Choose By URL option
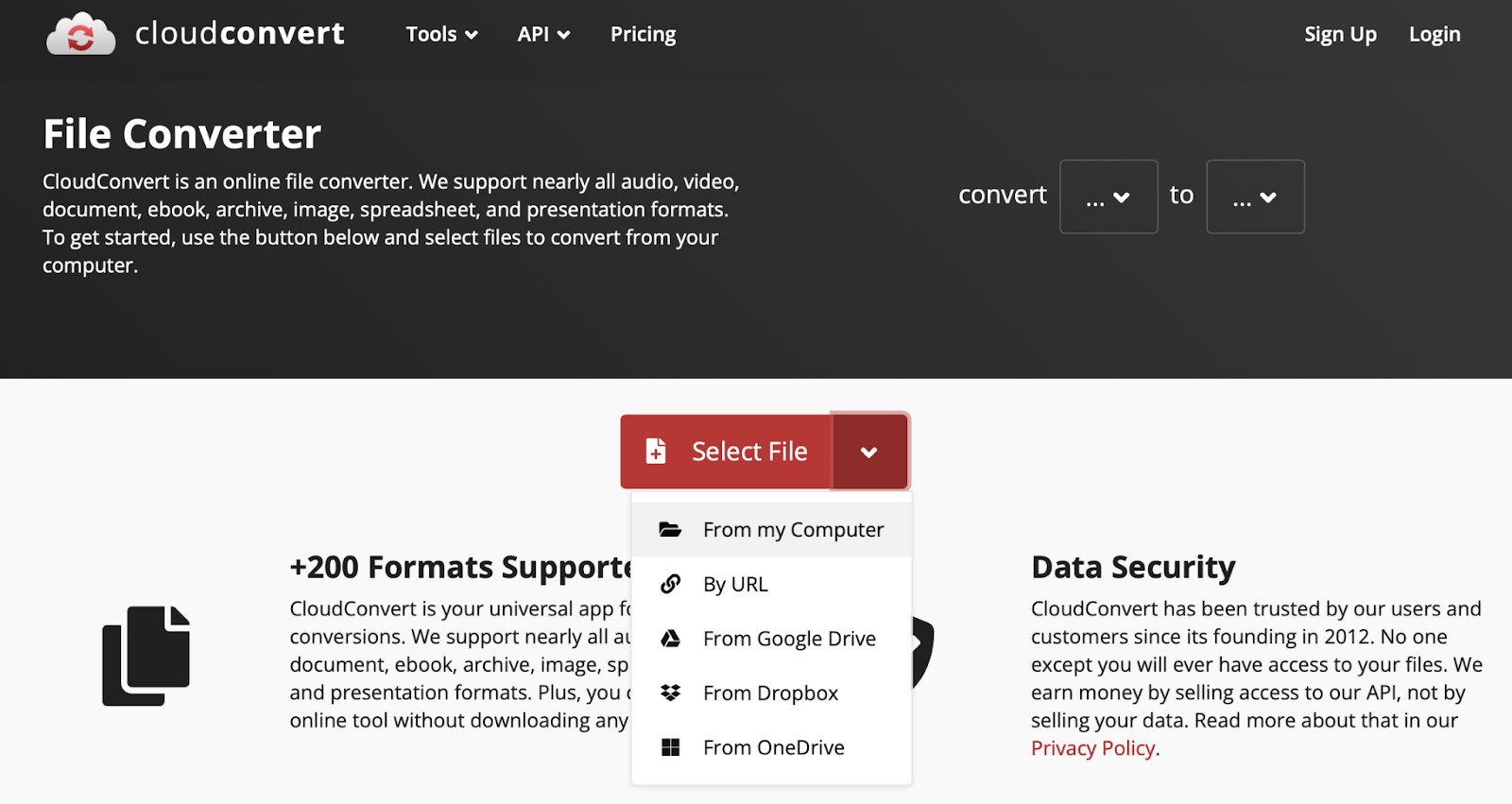The image size is (1512, 804). 771,584
